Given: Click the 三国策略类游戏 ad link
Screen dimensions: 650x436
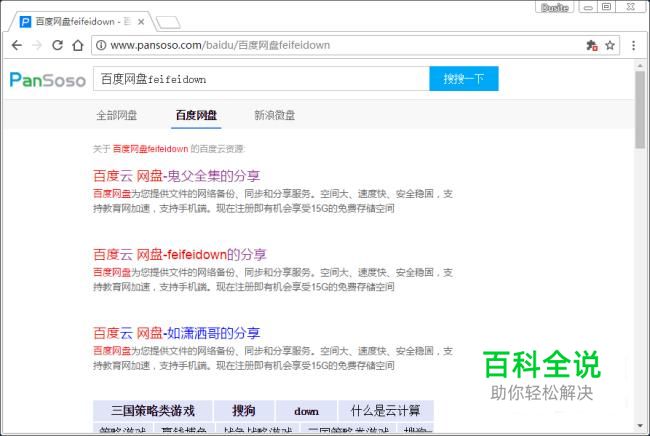Looking at the screenshot, I should coord(153,410).
